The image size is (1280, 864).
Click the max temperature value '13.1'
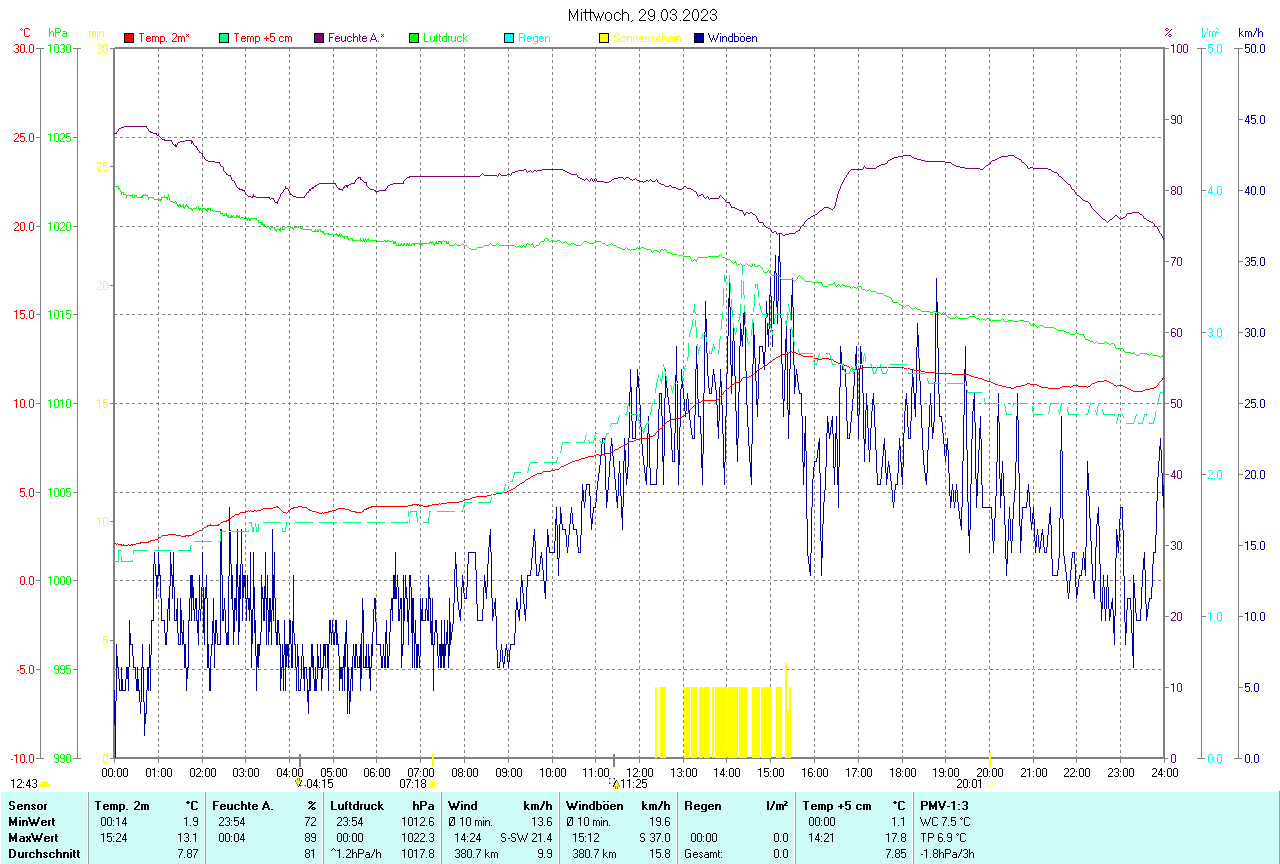tap(187, 837)
